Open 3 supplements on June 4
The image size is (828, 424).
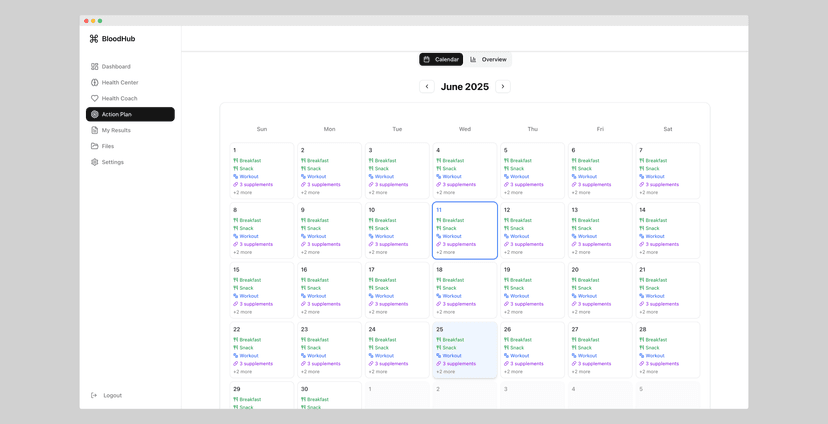tap(456, 184)
